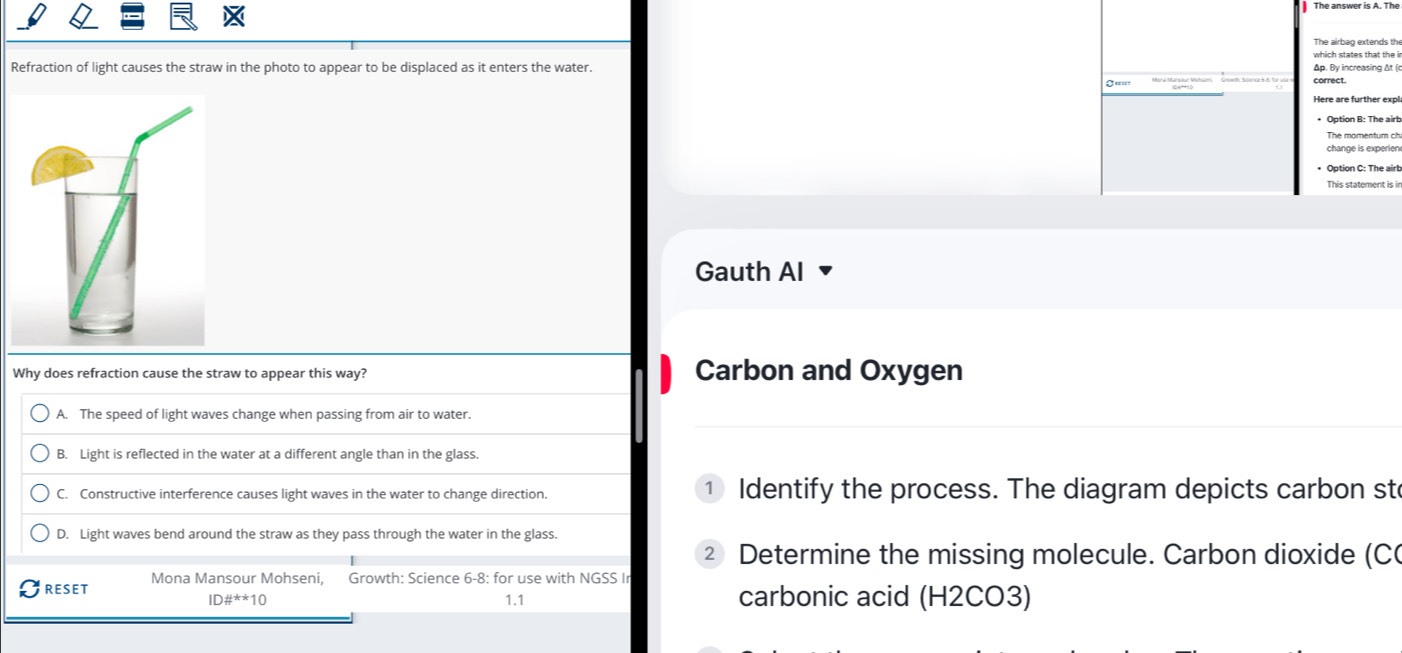Viewport: 1402px width, 653px height.
Task: Select the eraser tool
Action: [x=82, y=18]
